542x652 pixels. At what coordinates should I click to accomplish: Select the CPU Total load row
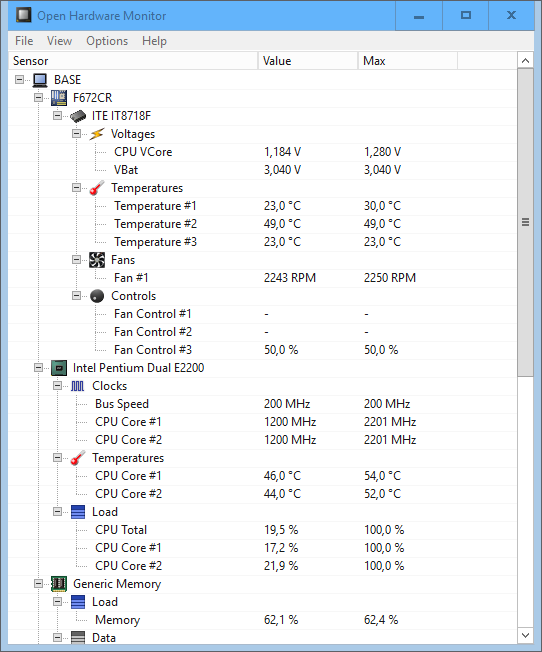tap(262, 530)
